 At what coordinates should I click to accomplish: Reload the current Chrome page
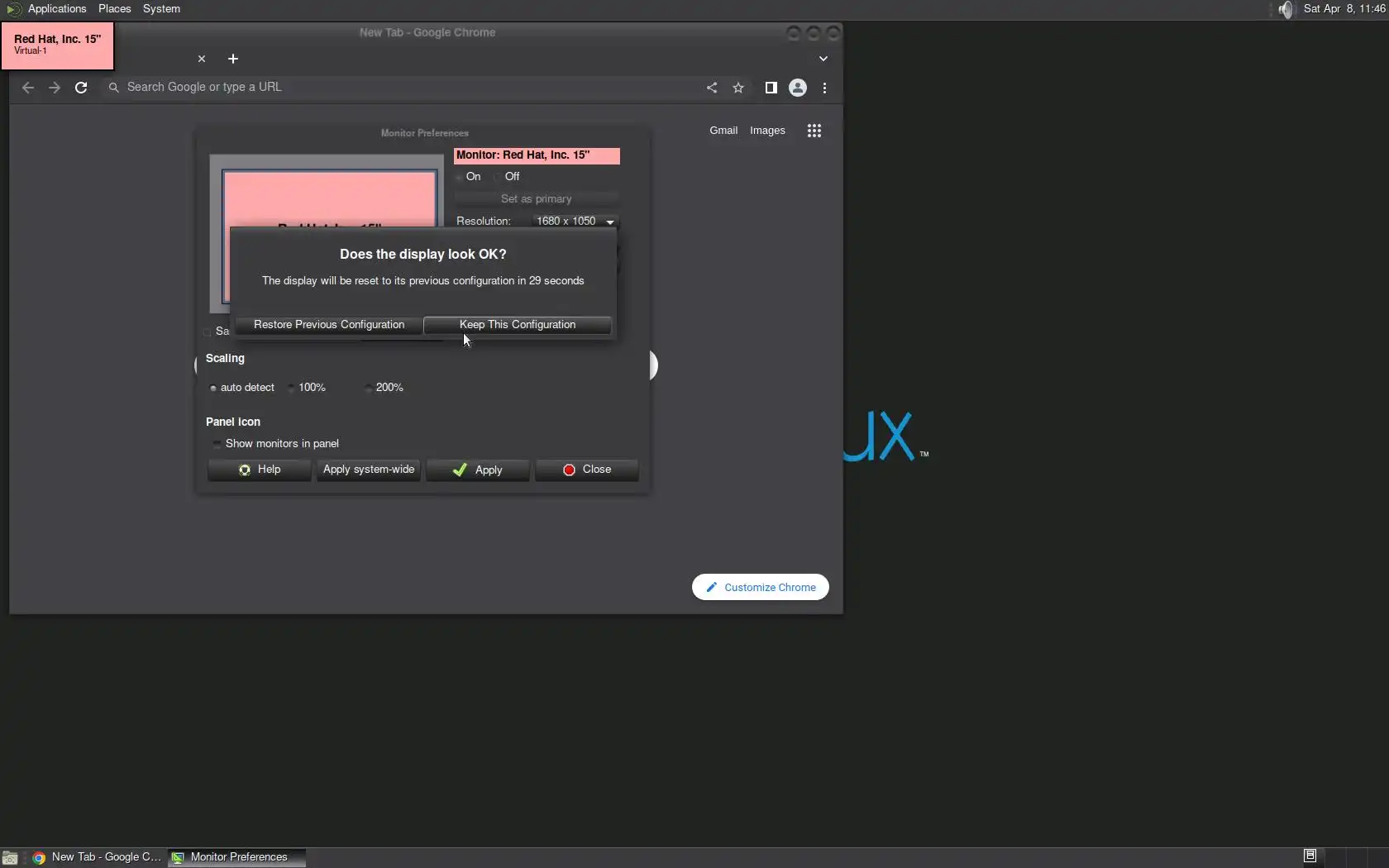coord(81,88)
